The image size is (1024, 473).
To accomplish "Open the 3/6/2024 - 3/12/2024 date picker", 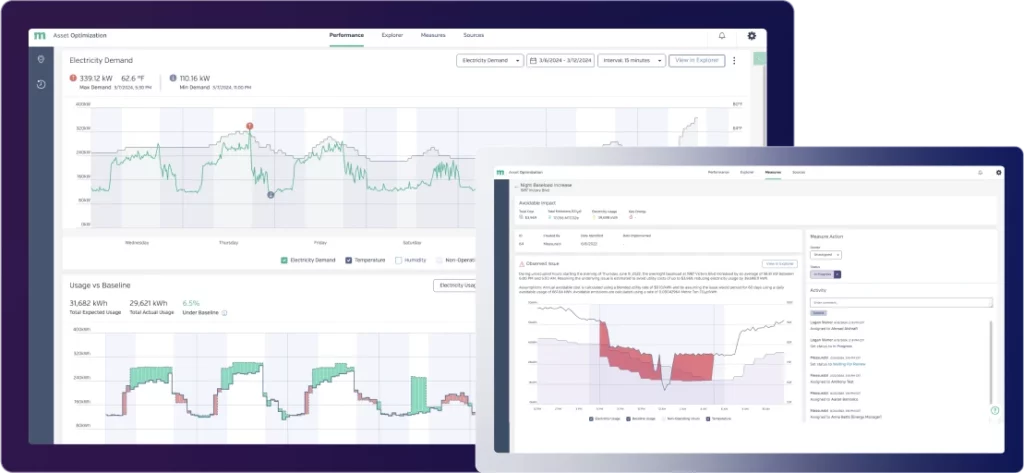I will click(560, 61).
